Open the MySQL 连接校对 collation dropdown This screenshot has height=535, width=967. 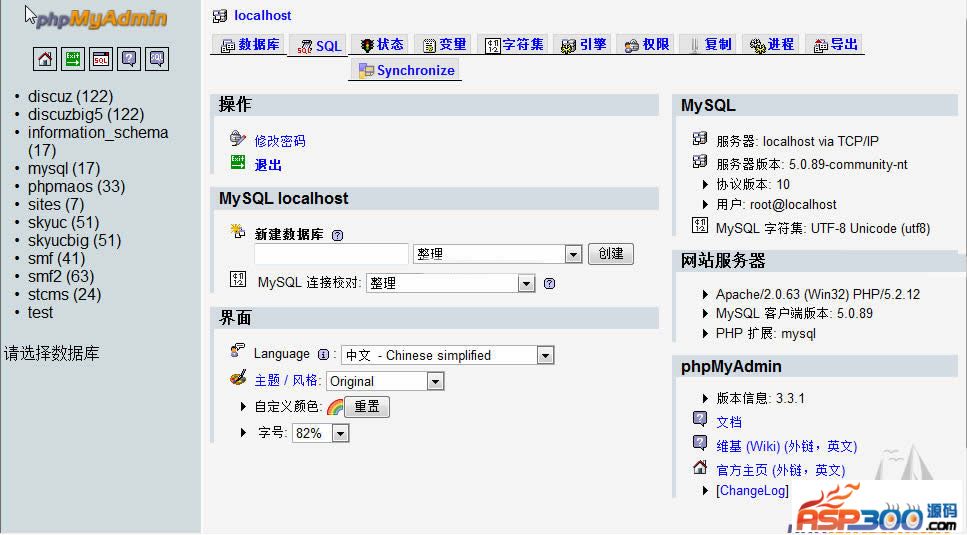pos(450,284)
